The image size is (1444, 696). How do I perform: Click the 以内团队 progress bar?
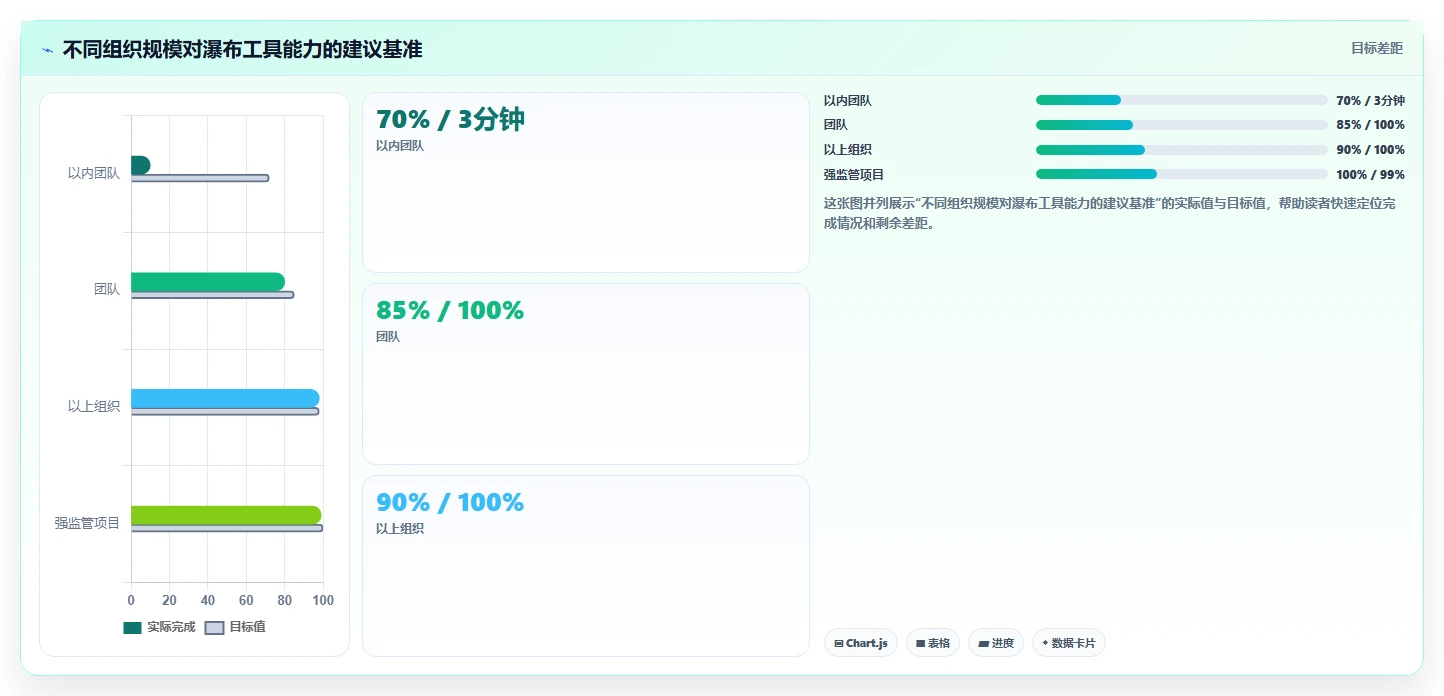1181,100
